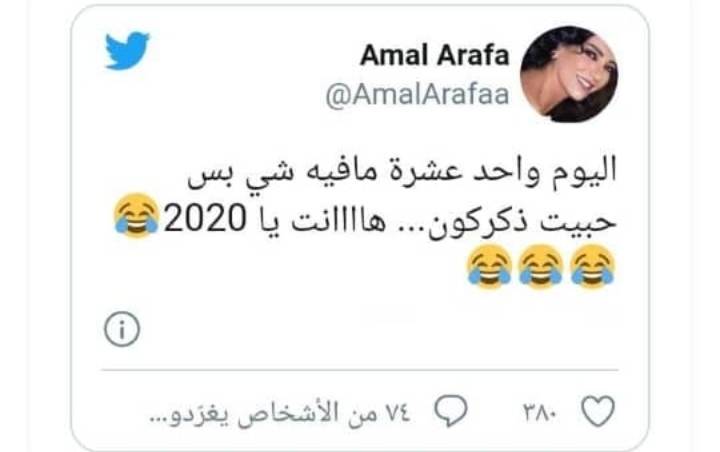Viewport: 720px width, 452px height.
Task: Open the ٧٤ من الأشخاص يغردو link
Action: click(280, 413)
